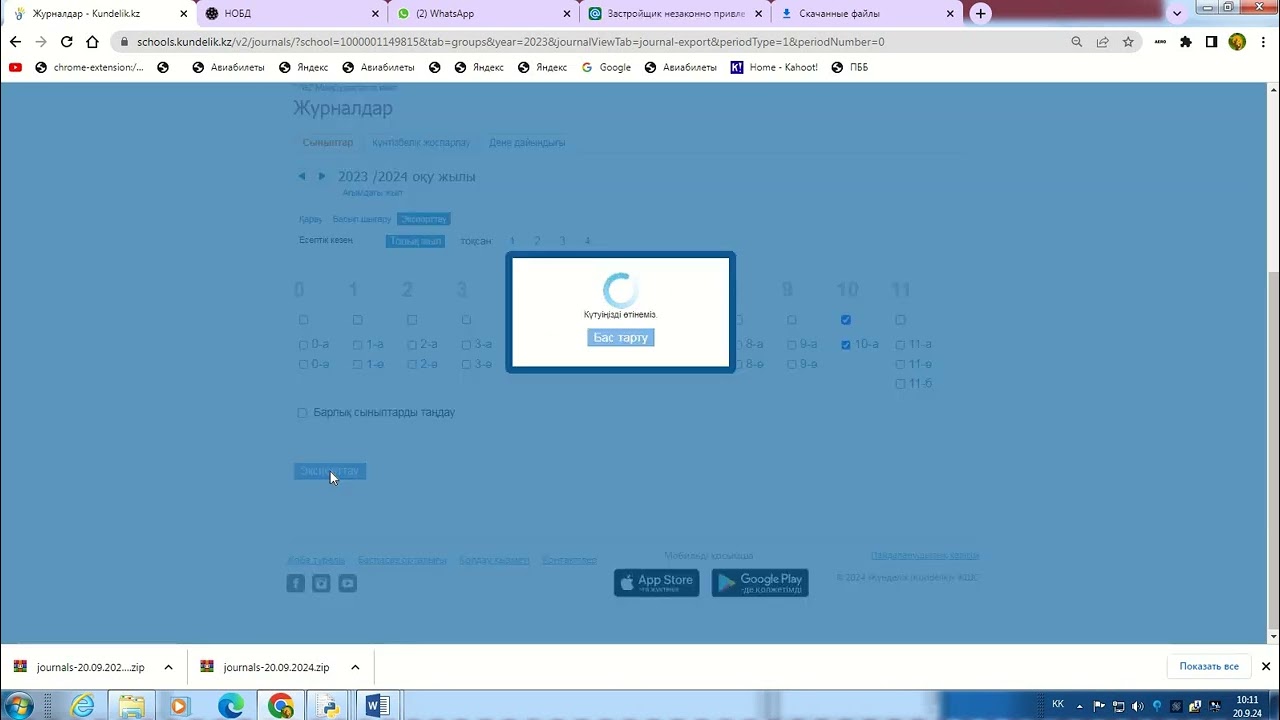1280x720 pixels.
Task: Open the Дене дайындығы tab
Action: pos(527,142)
